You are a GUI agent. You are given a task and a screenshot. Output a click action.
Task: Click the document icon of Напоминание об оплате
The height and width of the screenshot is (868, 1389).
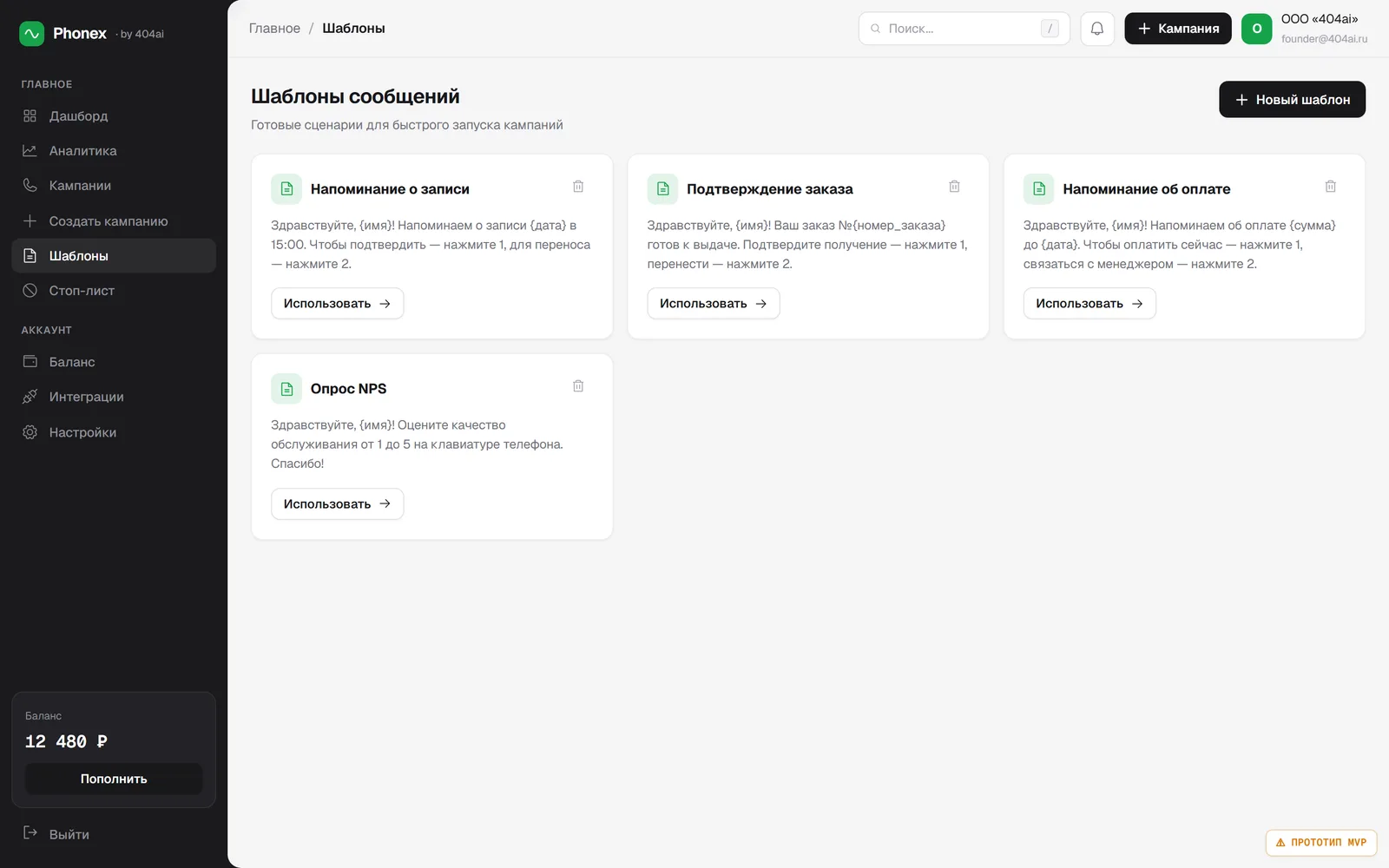point(1038,189)
